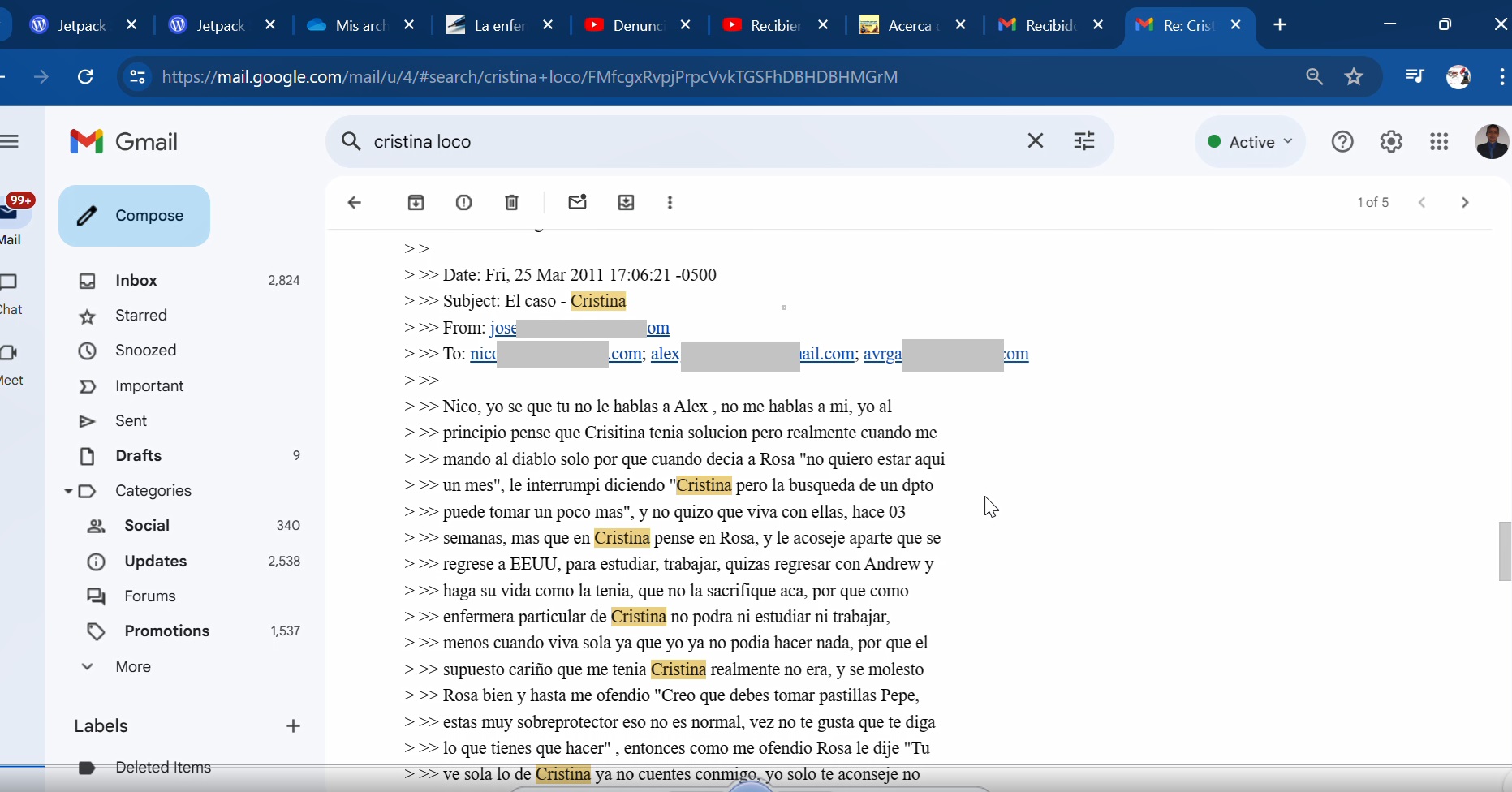Screen dimensions: 1512x792
Task: Go back to search results arrow
Action: click(354, 203)
